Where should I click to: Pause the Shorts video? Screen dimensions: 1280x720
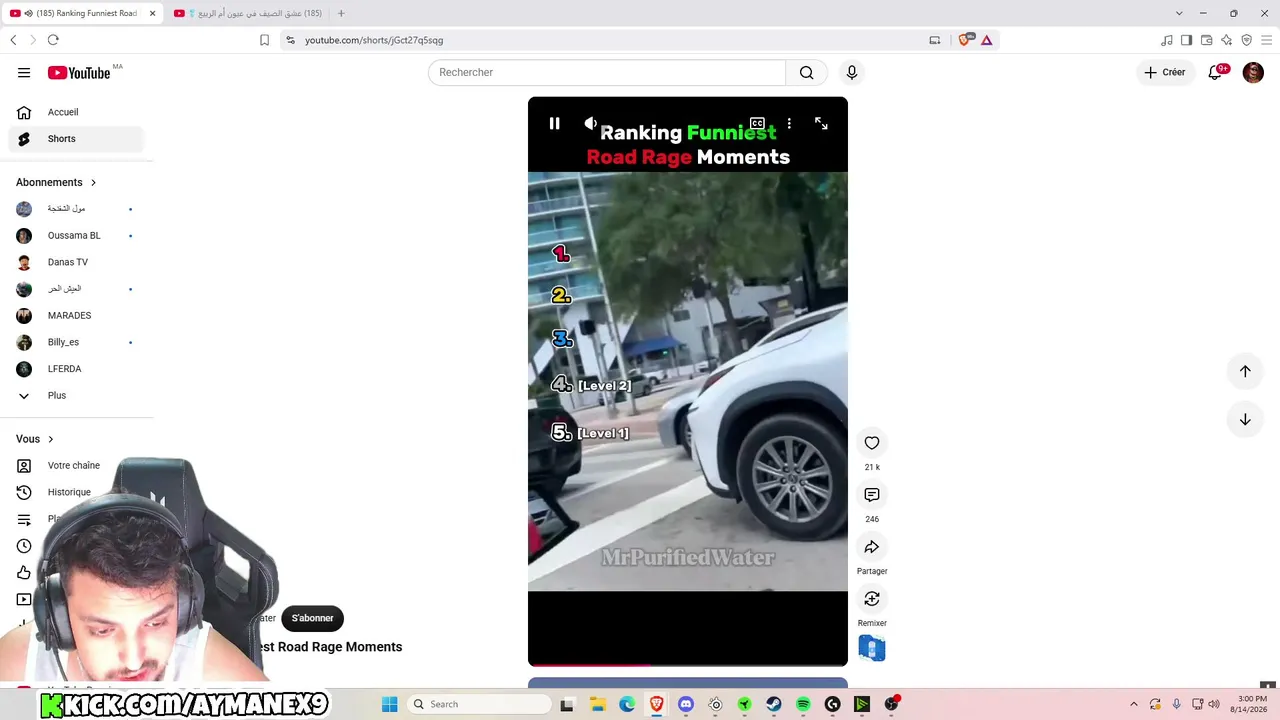point(554,123)
